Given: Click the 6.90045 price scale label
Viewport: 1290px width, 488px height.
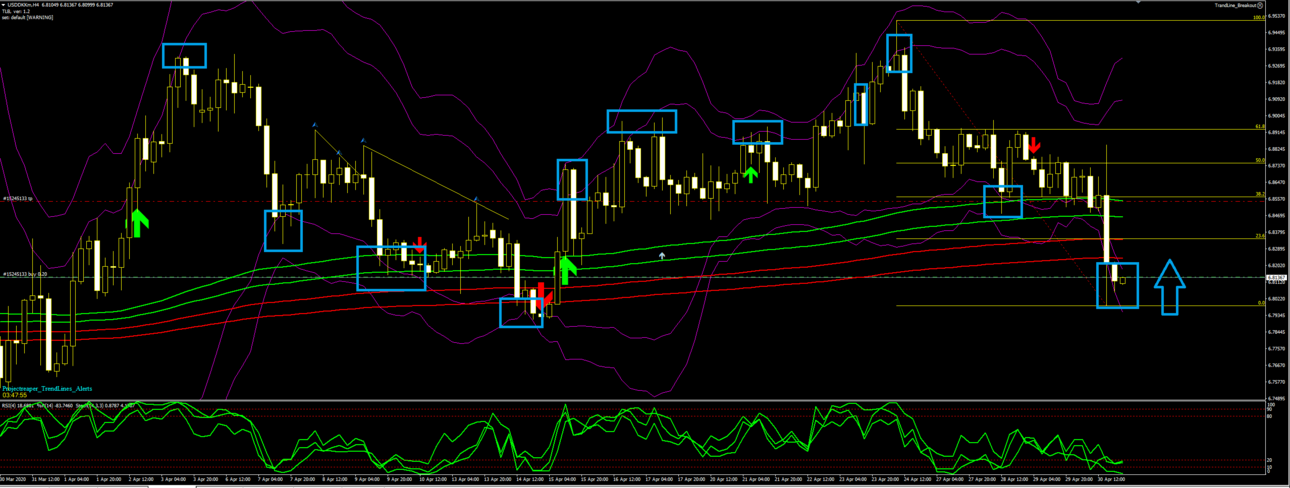Looking at the screenshot, I should [x=1277, y=115].
